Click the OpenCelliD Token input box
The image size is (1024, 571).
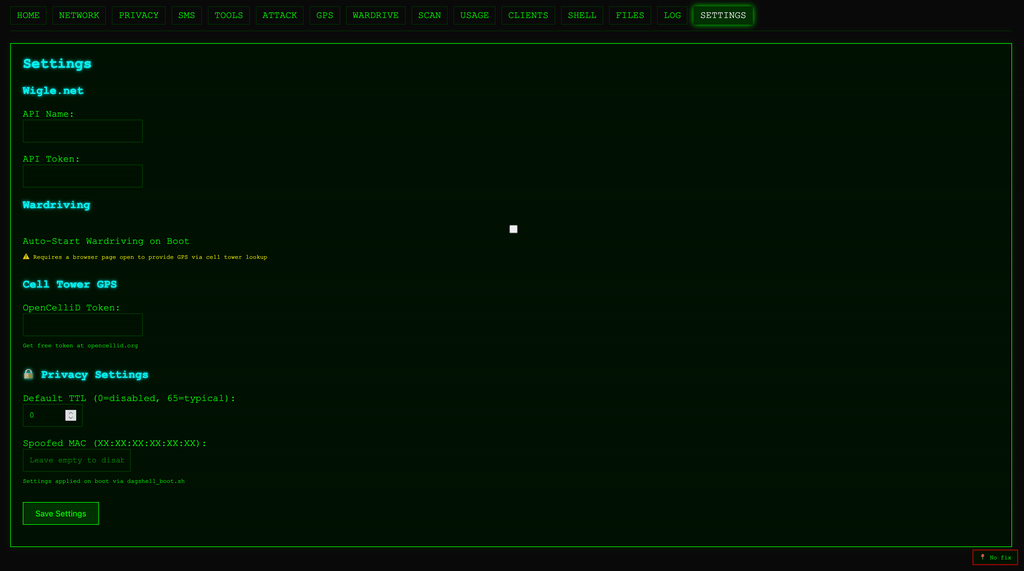coord(83,325)
